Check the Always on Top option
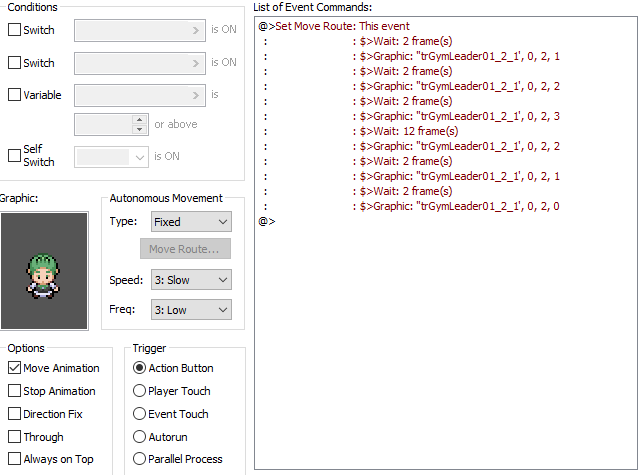The image size is (642, 475). pos(14,460)
